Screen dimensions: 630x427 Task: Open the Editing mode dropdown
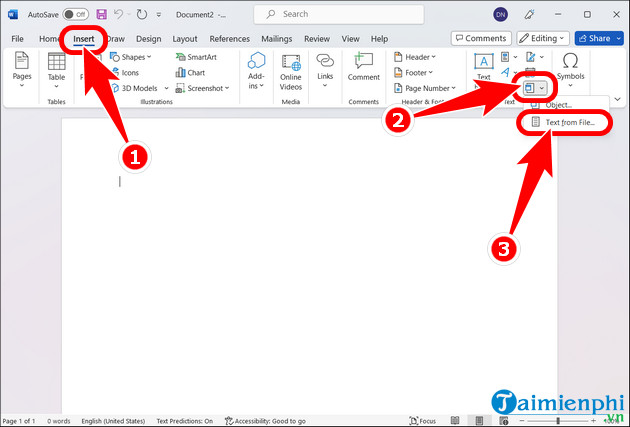pyautogui.click(x=542, y=38)
